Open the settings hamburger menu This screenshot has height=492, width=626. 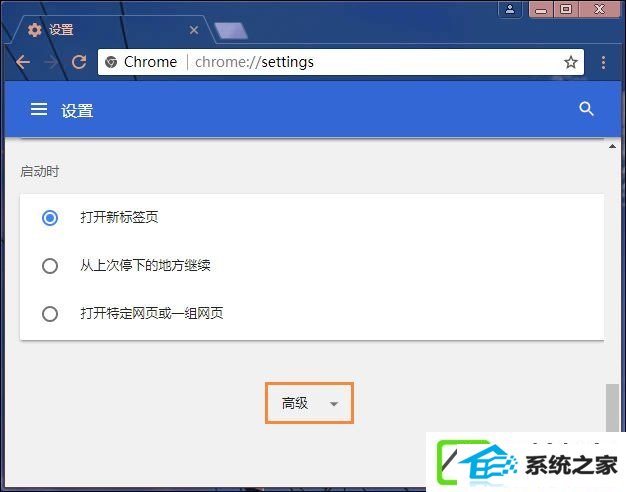tap(39, 109)
